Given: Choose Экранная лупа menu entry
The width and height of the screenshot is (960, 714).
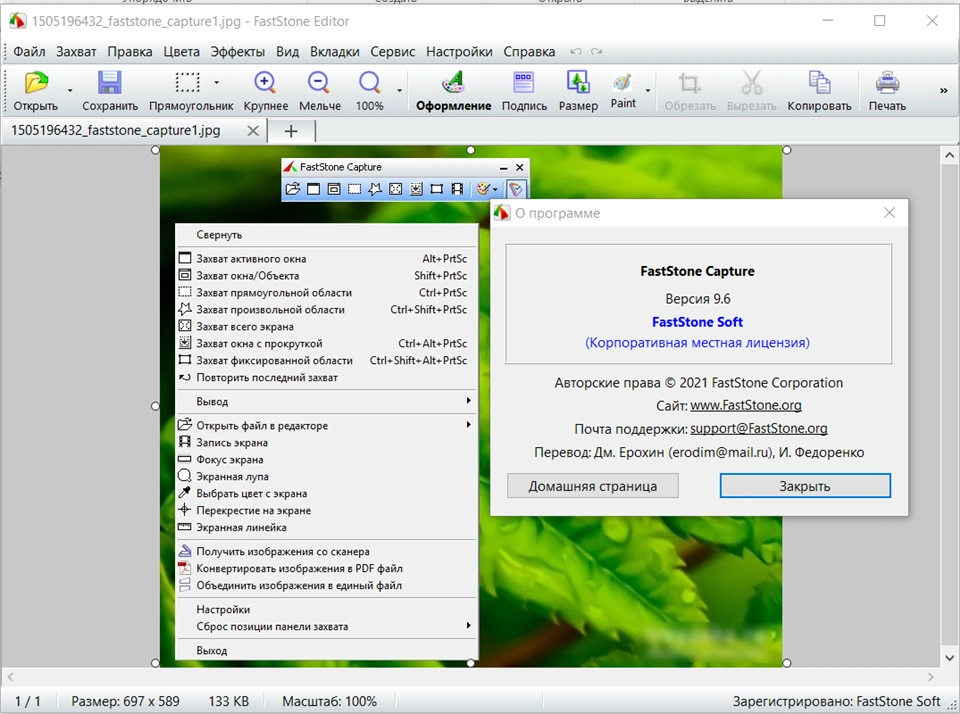Looking at the screenshot, I should (x=326, y=476).
